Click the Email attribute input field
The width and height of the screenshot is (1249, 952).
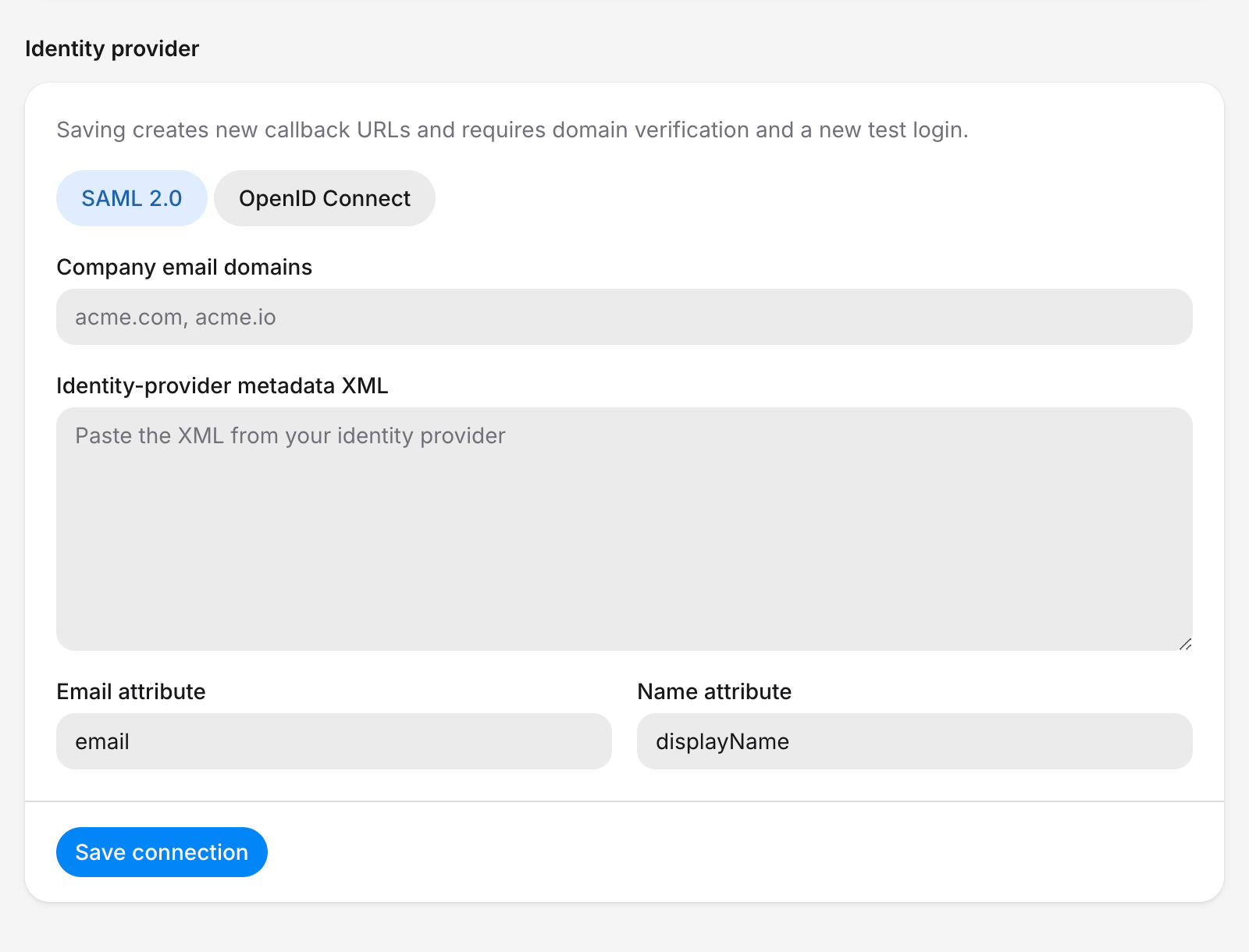[x=334, y=741]
